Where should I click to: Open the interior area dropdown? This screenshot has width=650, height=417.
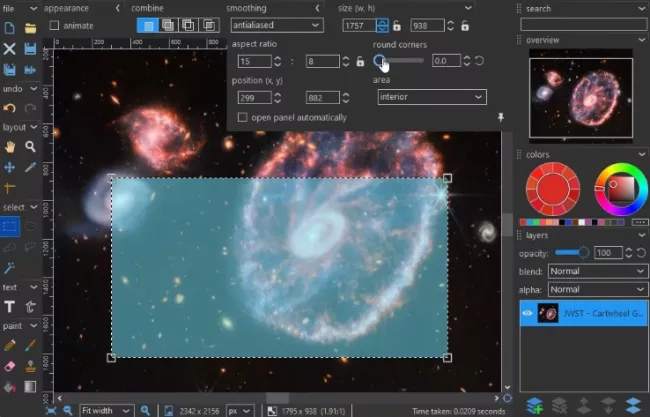[x=431, y=97]
